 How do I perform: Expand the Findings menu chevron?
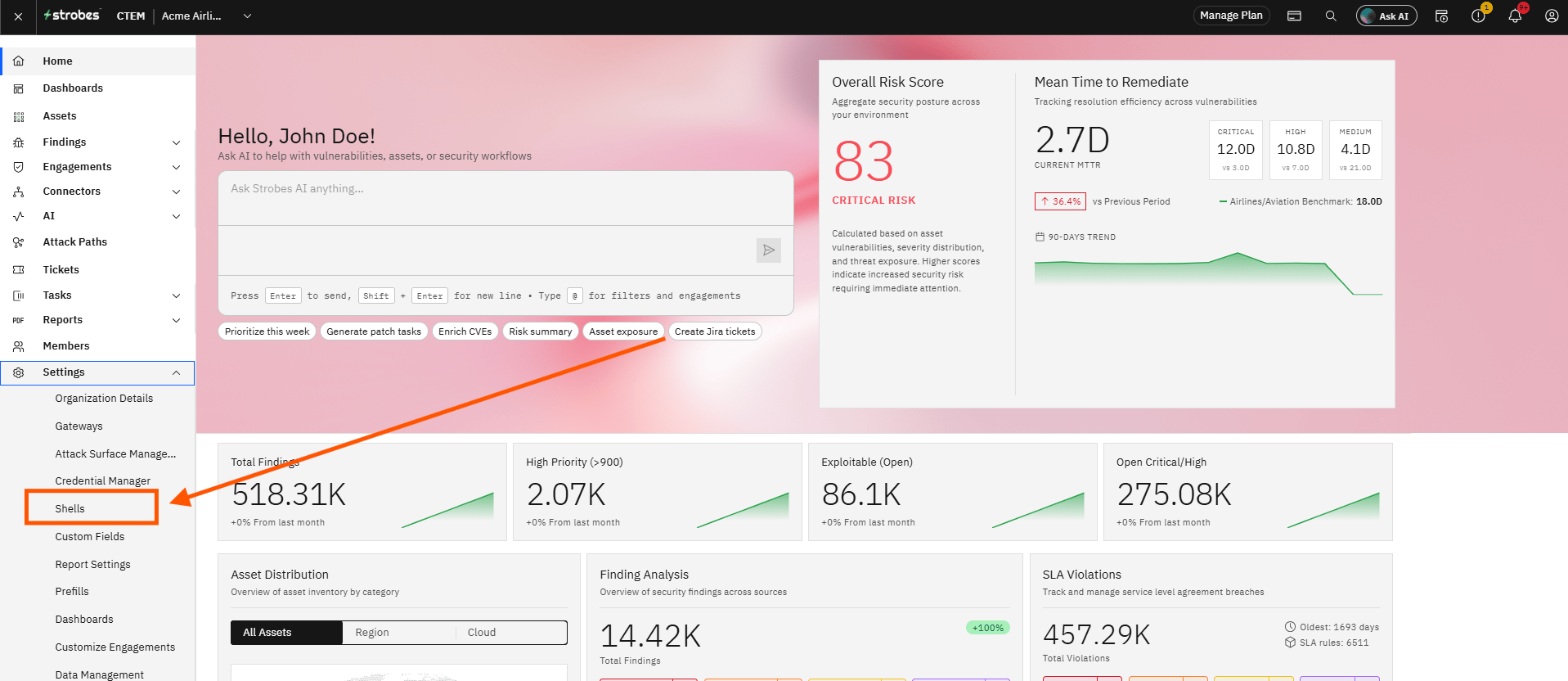click(176, 142)
